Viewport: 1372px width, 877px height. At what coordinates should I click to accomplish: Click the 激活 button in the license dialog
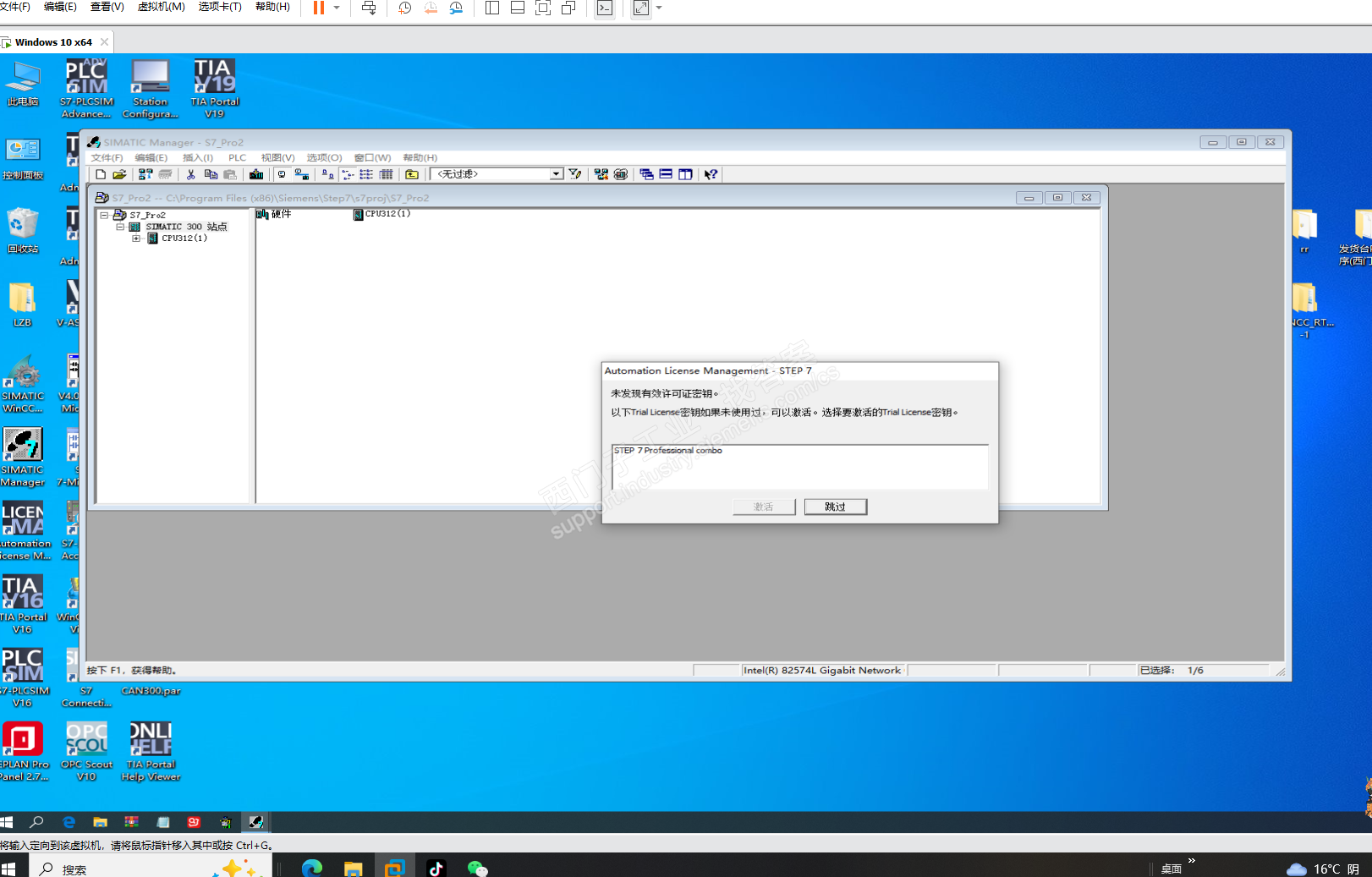[x=764, y=507]
